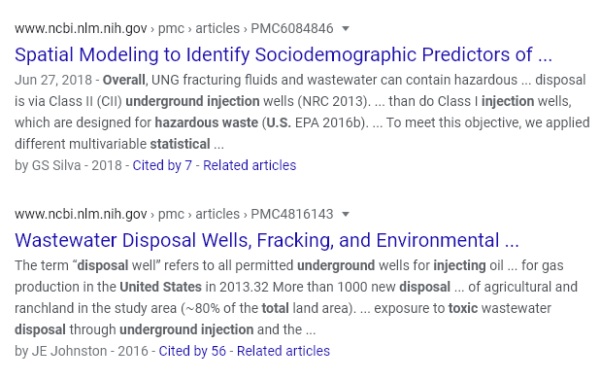
Task: Click the Jun 27, 2018 date text
Action: point(53,80)
